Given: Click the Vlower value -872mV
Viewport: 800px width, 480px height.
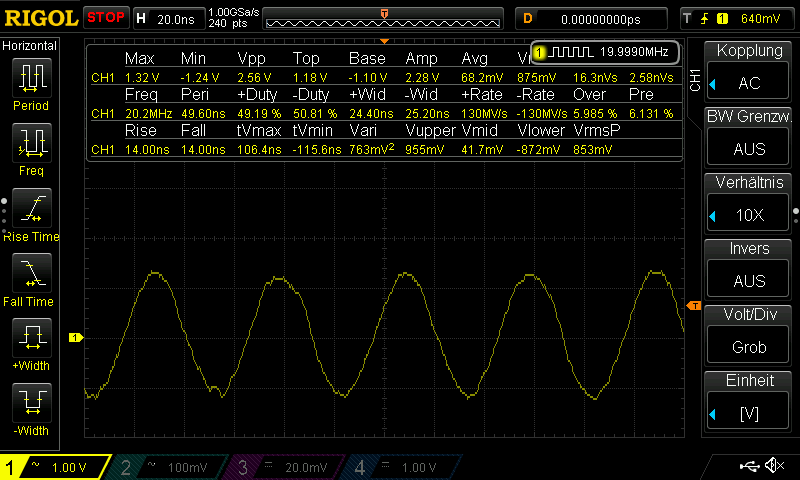Looking at the screenshot, I should pos(538,149).
